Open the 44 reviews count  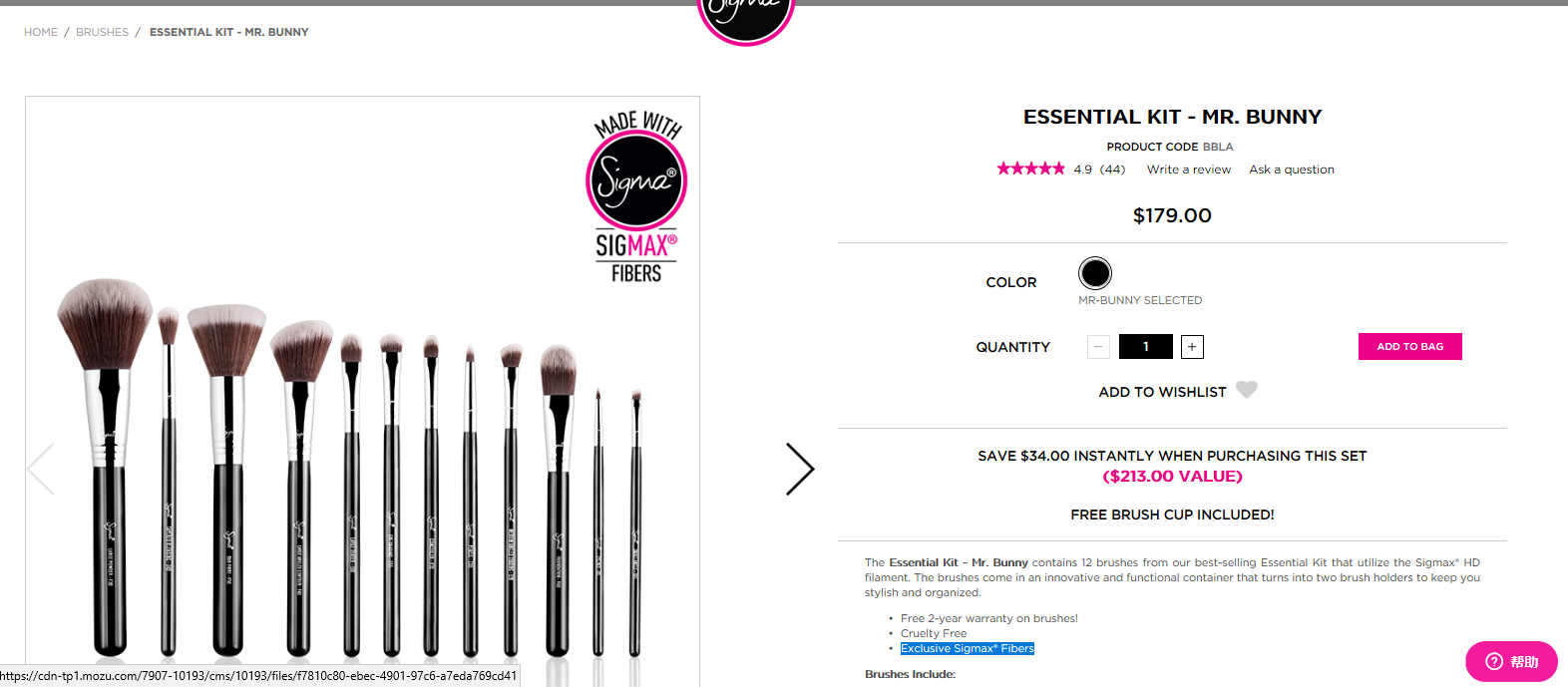pyautogui.click(x=1112, y=170)
